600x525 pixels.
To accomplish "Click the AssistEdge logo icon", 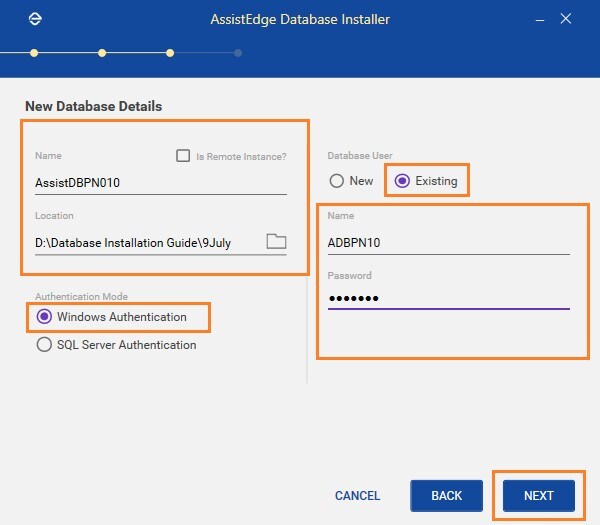I will pyautogui.click(x=35, y=19).
